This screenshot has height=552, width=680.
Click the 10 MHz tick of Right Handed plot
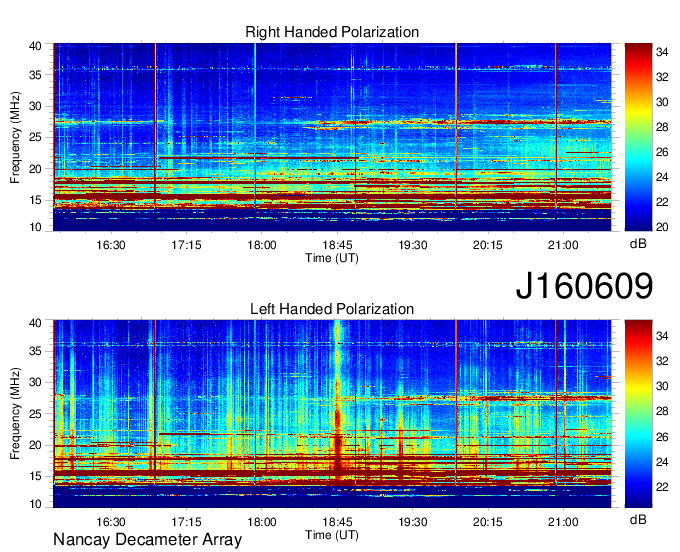[36, 227]
